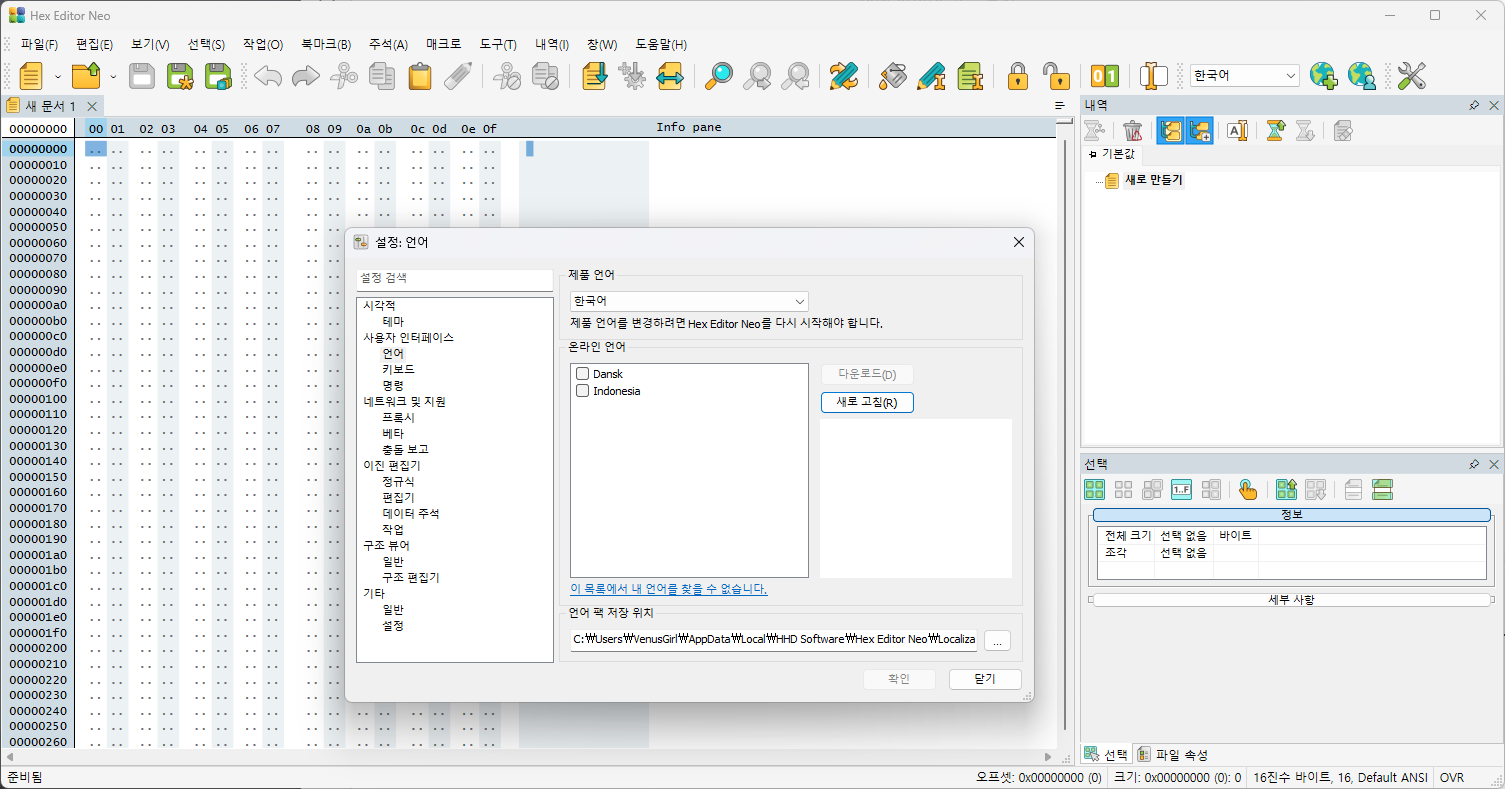The image size is (1505, 789).
Task: Toggle the first highlighted branch icon in 내역 toolbar
Action: click(1171, 130)
